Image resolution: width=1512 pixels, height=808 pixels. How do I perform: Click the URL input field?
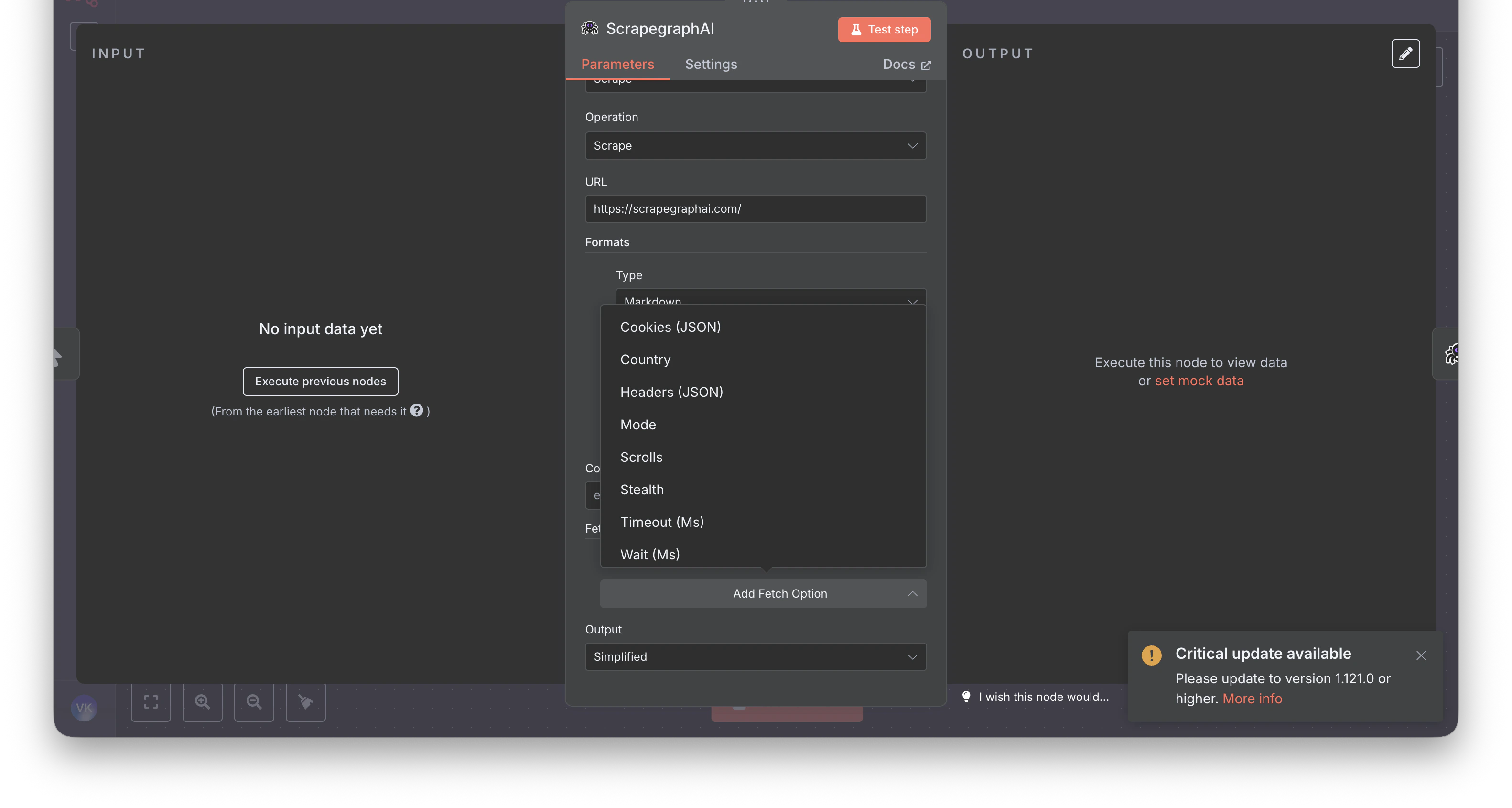756,208
